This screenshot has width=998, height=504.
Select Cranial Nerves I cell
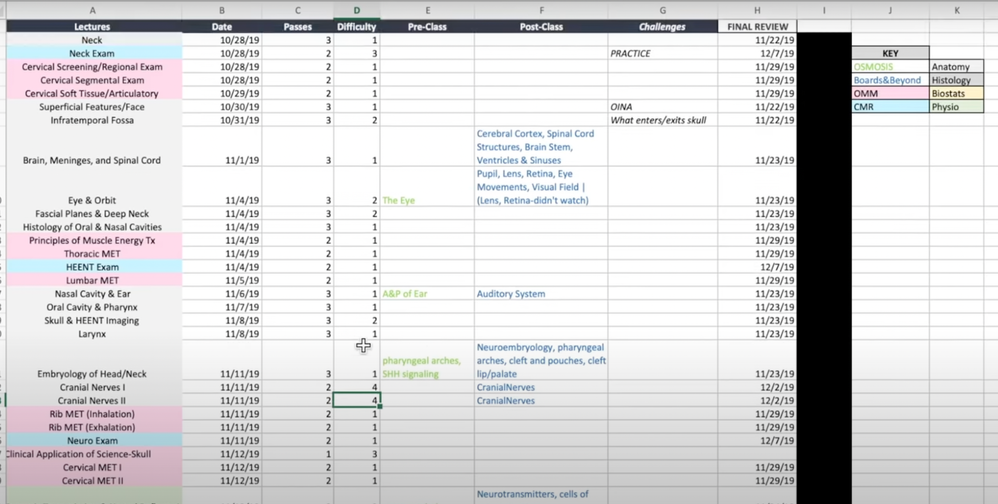[x=93, y=388]
